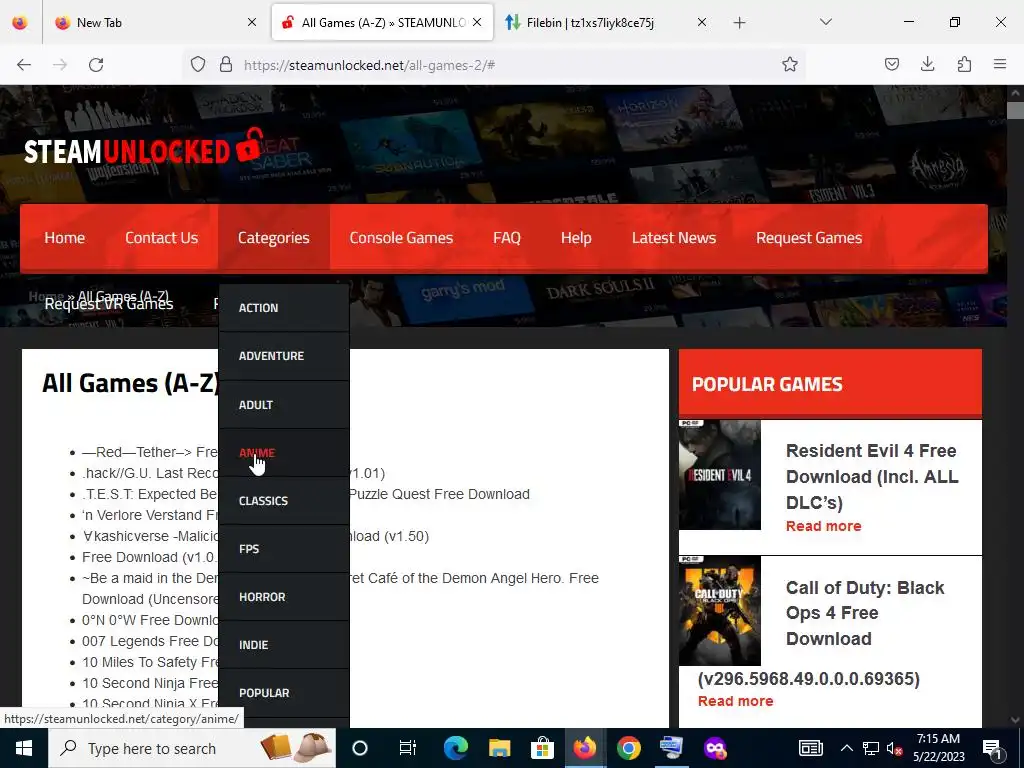The height and width of the screenshot is (768, 1024).
Task: Switch to Filebin tab
Action: click(605, 22)
